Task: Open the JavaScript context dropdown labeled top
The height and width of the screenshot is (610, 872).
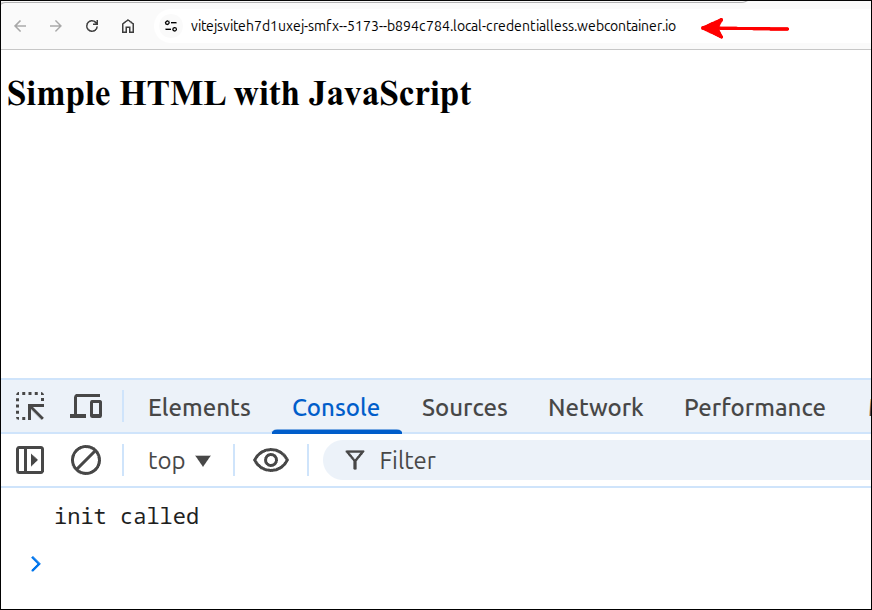Action: [177, 460]
